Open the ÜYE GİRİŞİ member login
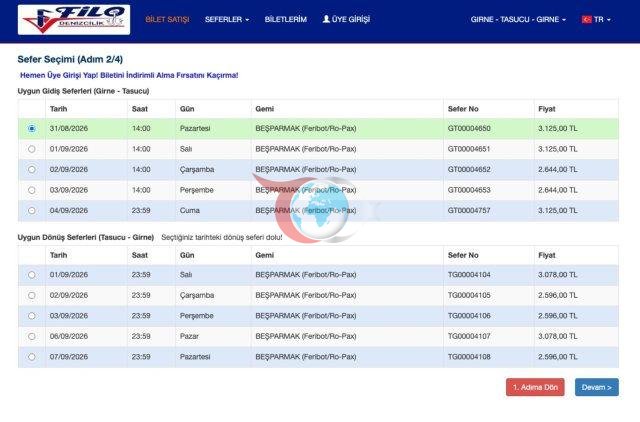The width and height of the screenshot is (640, 422). [x=346, y=19]
